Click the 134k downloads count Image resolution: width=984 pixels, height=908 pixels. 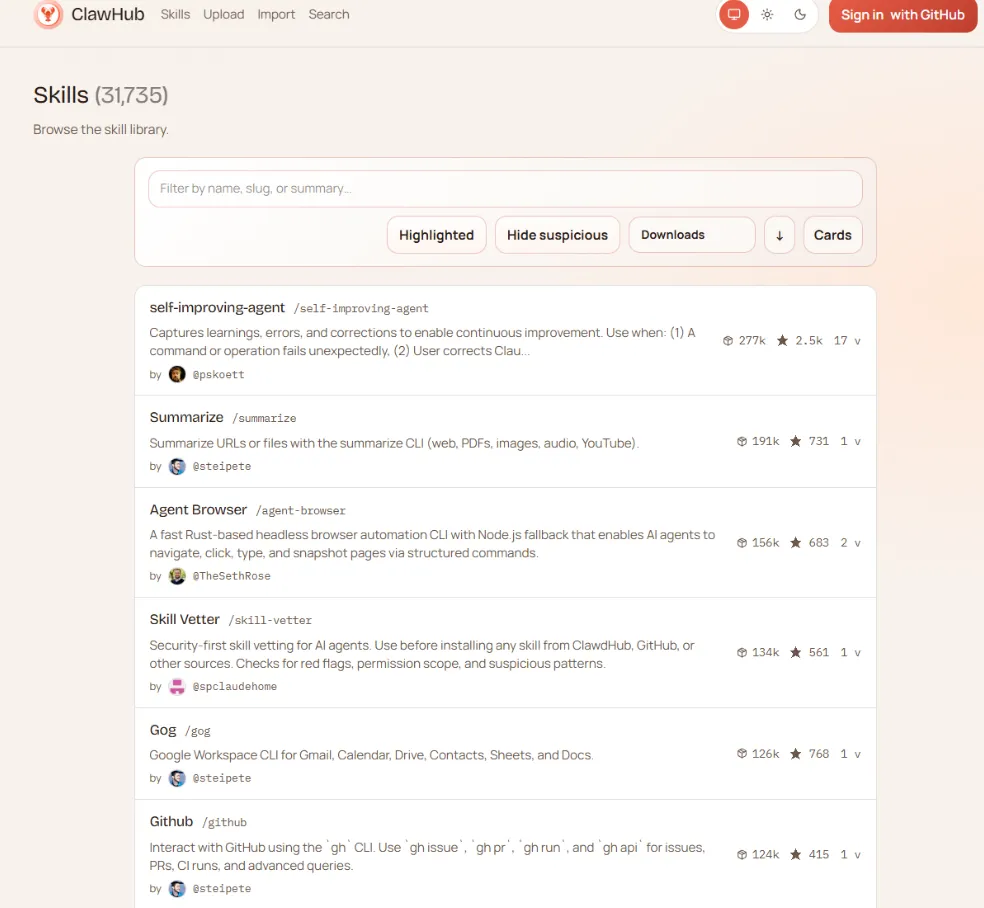click(x=766, y=653)
